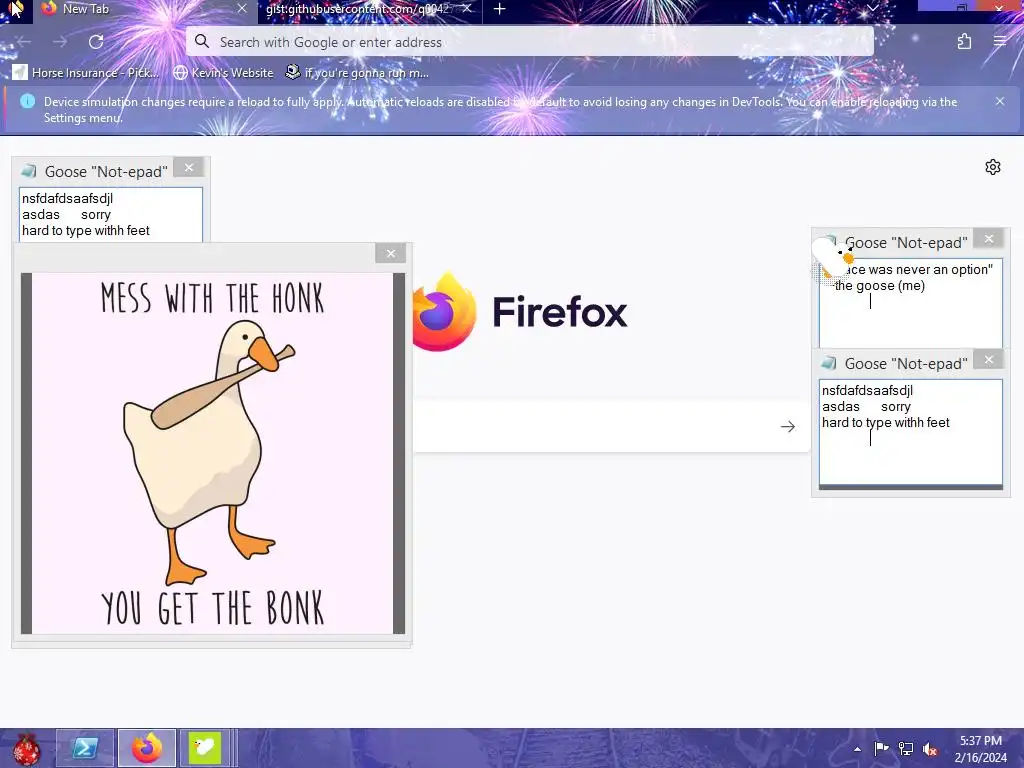Click the notepad icon in lower-right Not-epad title
This screenshot has height=768, width=1024.
829,363
